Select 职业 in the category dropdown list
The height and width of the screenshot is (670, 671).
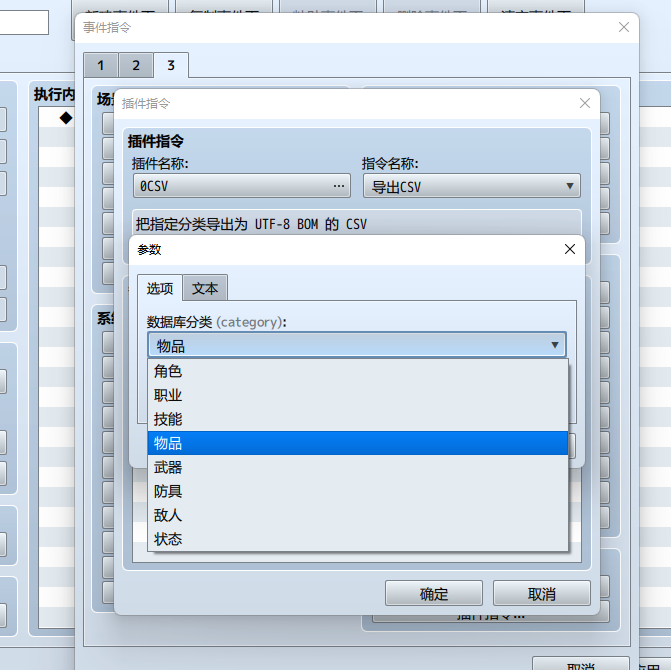(358, 395)
